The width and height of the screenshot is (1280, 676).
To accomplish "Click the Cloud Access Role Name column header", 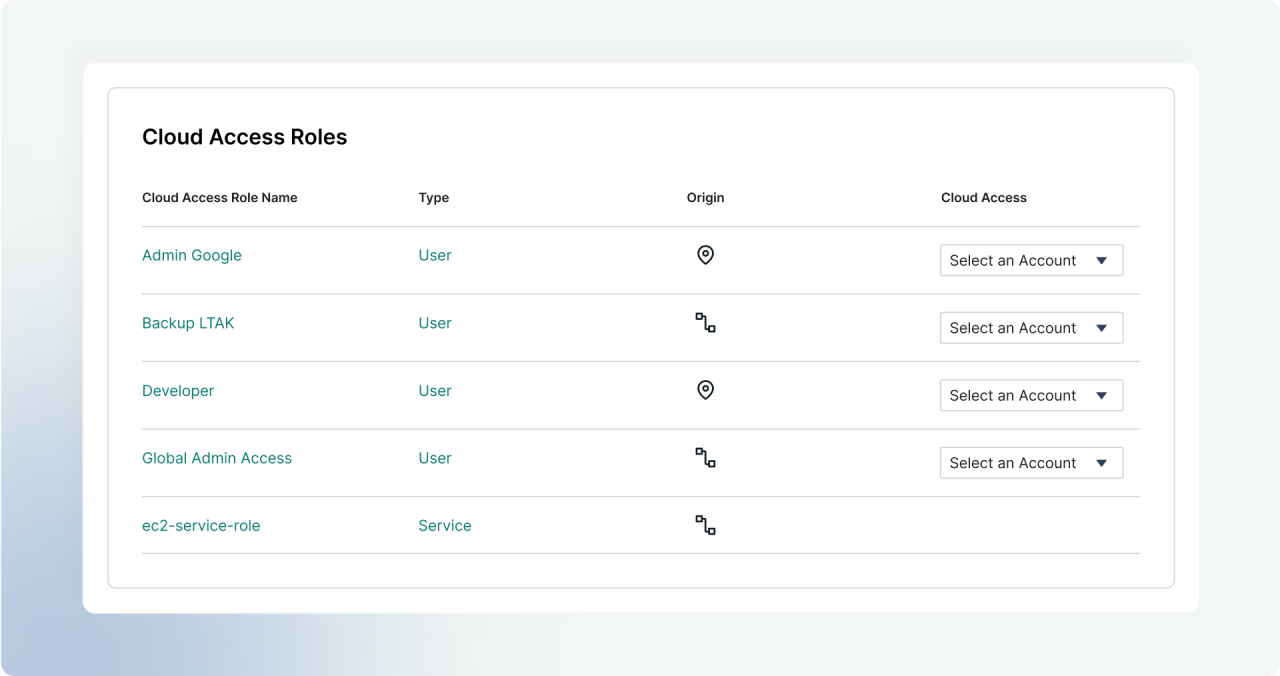I will [219, 198].
